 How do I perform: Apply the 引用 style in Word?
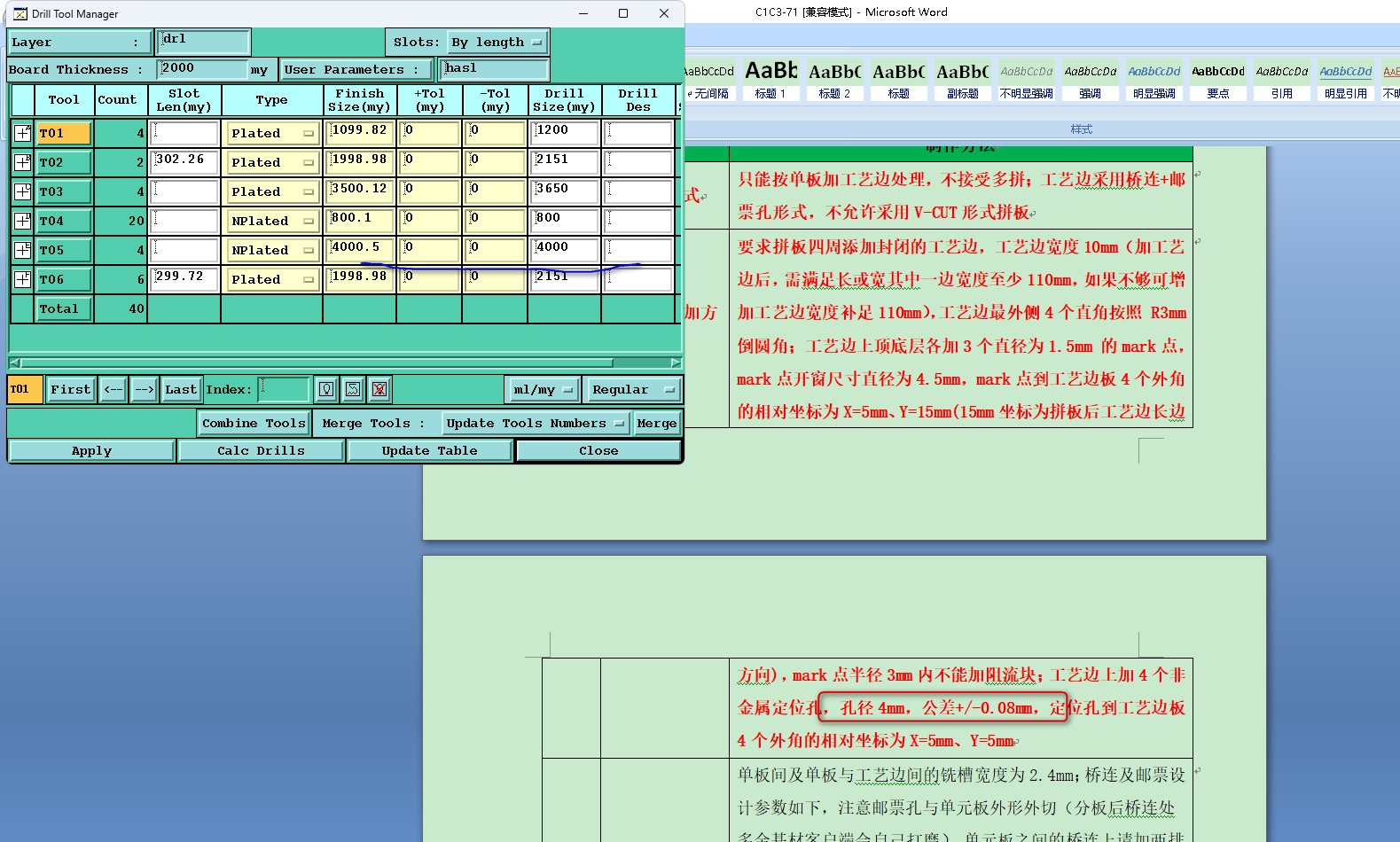tap(1281, 80)
